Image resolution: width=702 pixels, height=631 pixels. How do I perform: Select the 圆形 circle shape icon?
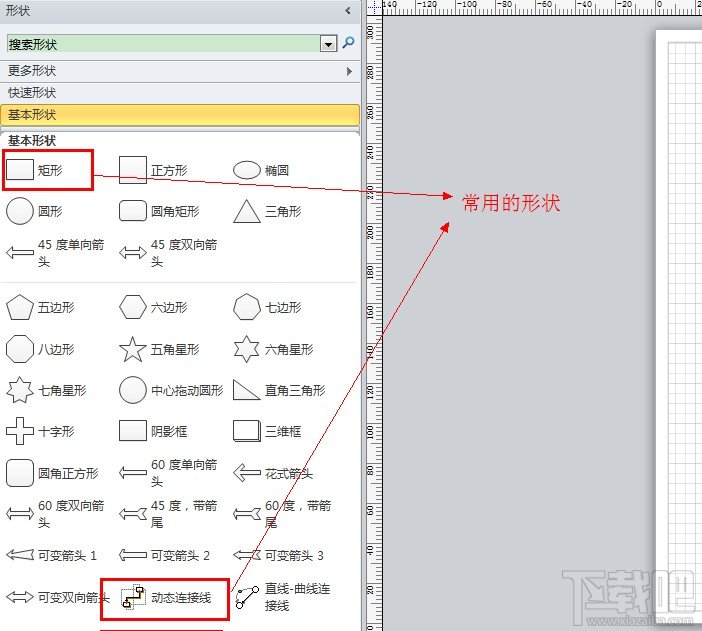click(20, 211)
